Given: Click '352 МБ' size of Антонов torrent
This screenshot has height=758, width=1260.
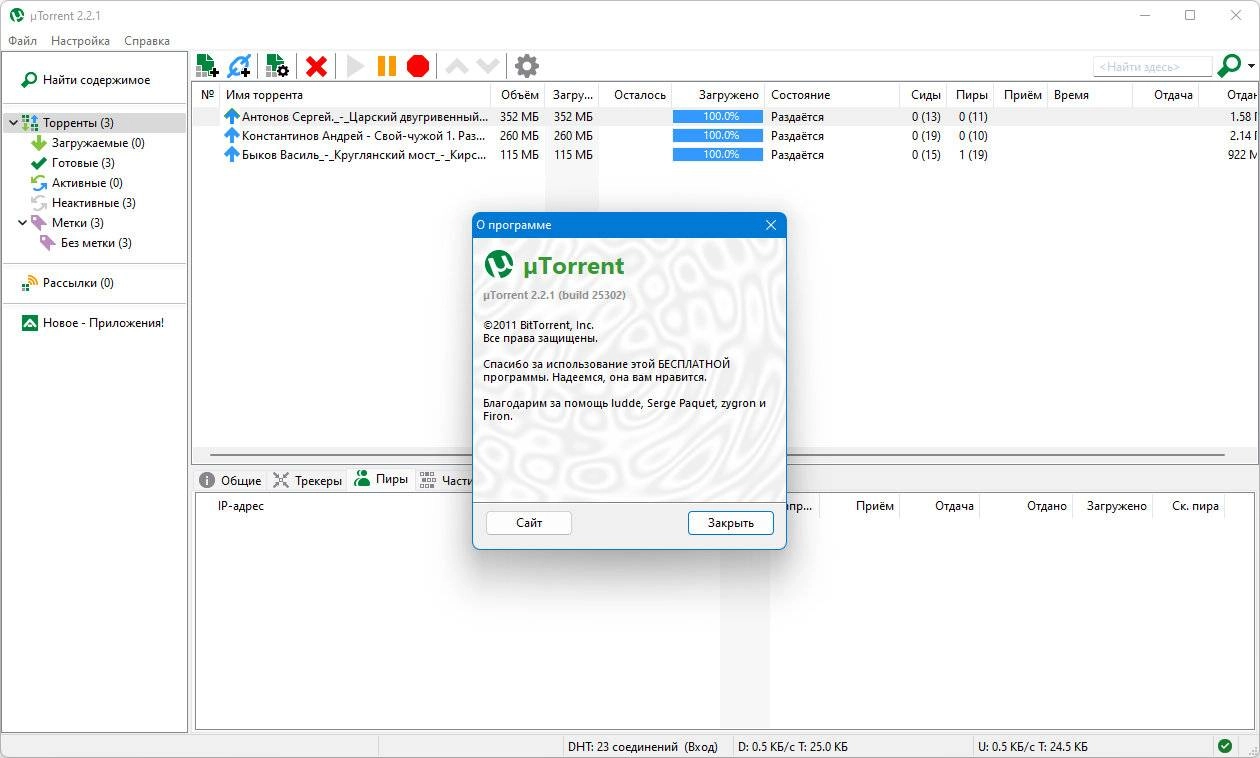Looking at the screenshot, I should [519, 117].
